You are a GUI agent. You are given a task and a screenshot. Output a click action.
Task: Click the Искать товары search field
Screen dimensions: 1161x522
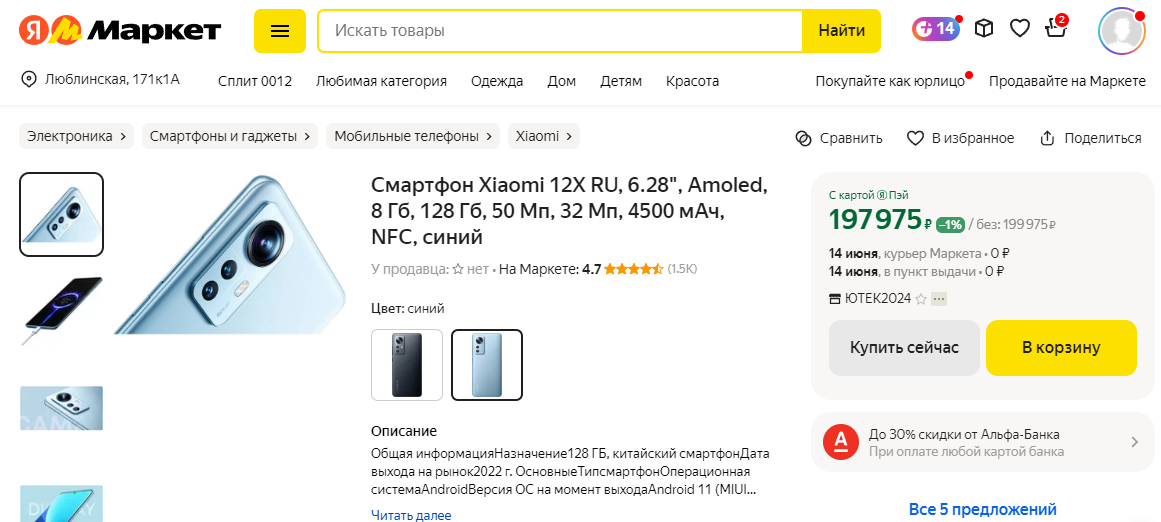(x=560, y=31)
